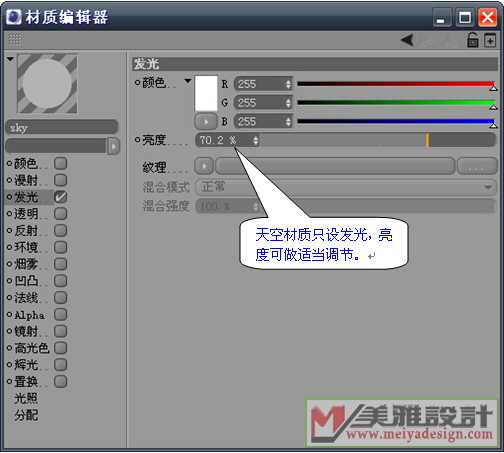Disable the 发光 channel checkbox
The width and height of the screenshot is (504, 453).
tap(60, 197)
